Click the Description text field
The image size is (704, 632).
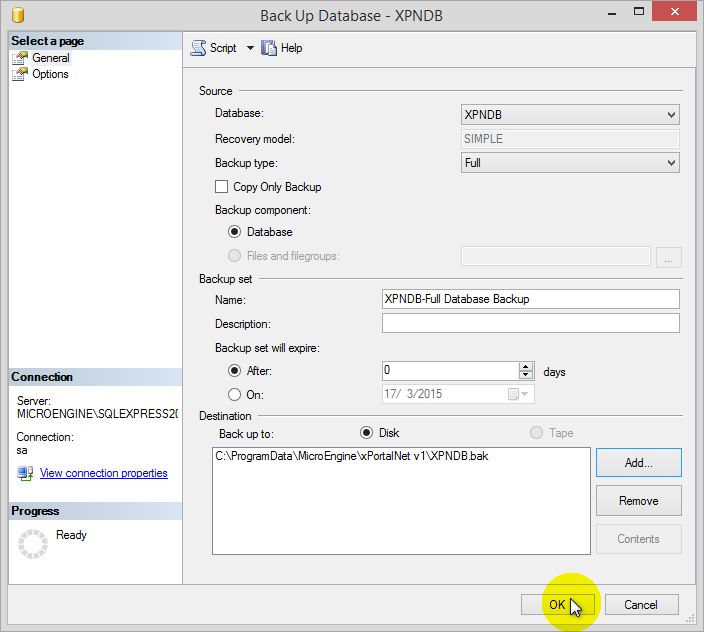click(530, 323)
